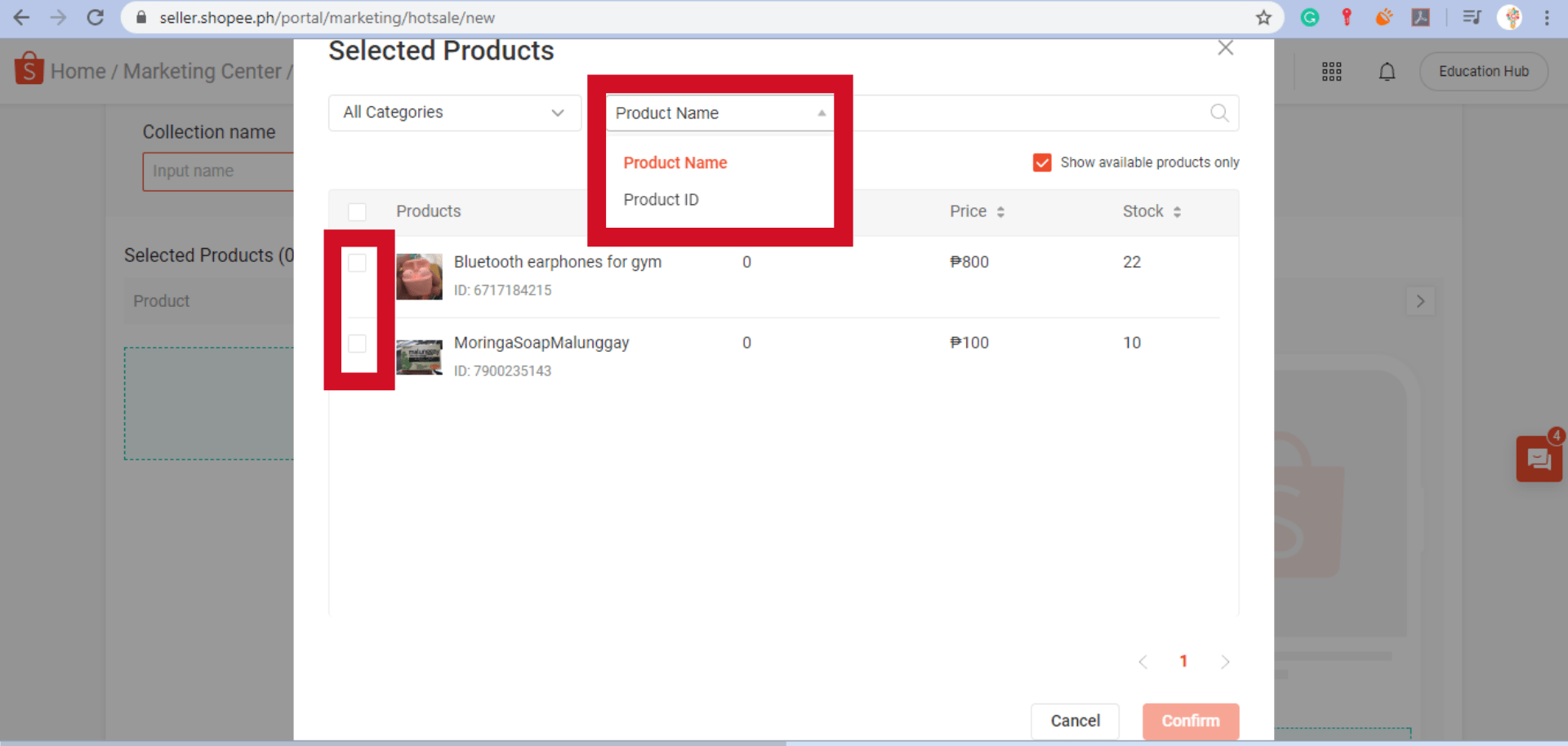Open the chat widget with the 4 badge

coord(1539,459)
